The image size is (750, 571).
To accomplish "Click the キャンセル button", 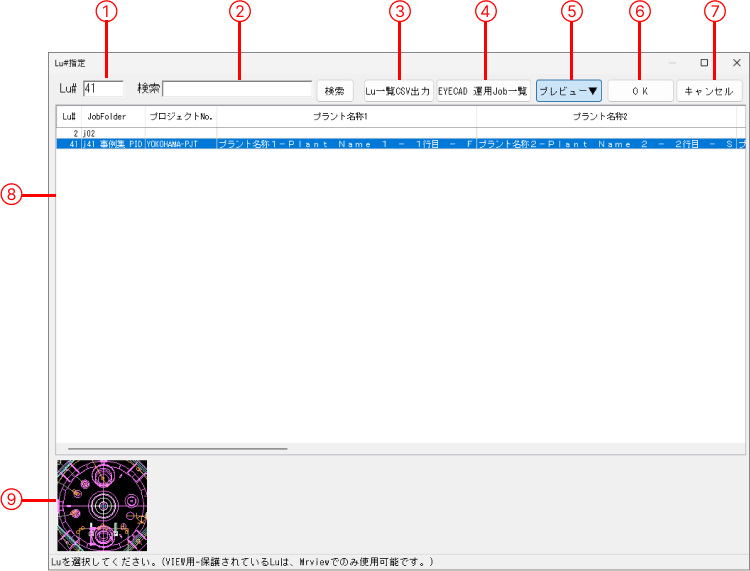I will (709, 91).
